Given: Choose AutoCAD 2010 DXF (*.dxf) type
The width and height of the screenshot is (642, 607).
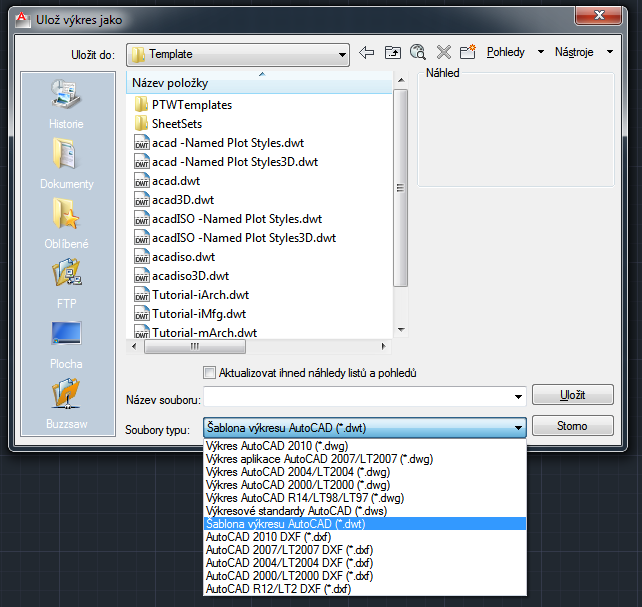Looking at the screenshot, I should click(364, 537).
